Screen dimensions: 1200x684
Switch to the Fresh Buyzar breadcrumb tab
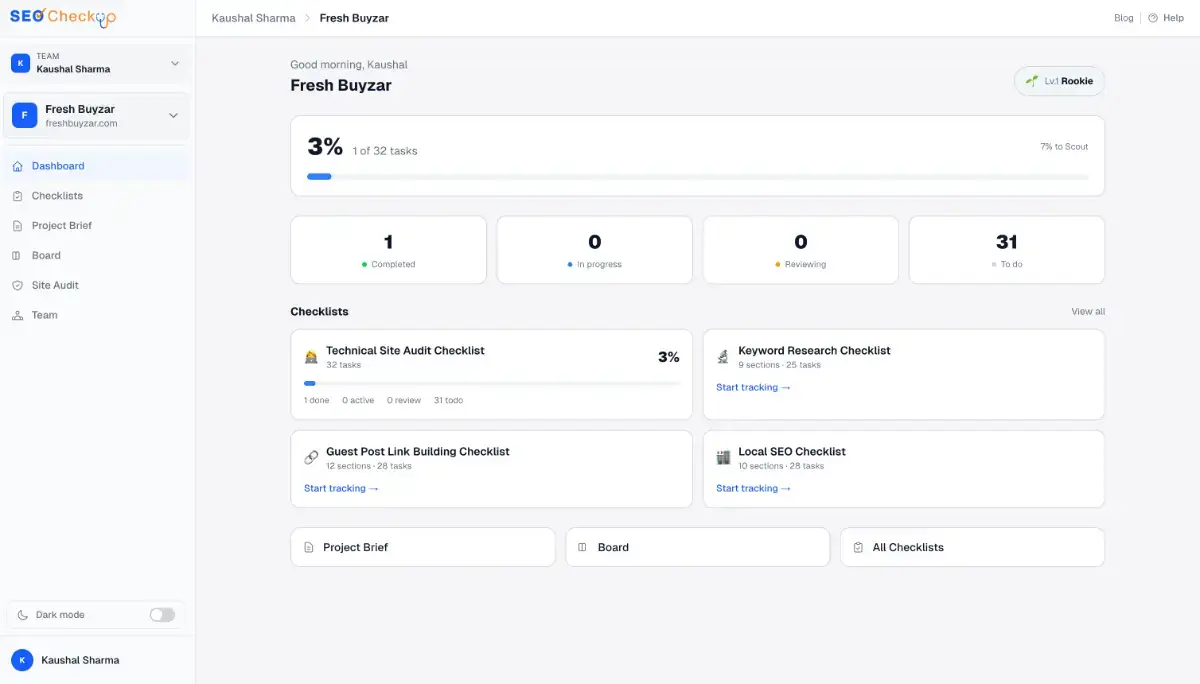354,17
